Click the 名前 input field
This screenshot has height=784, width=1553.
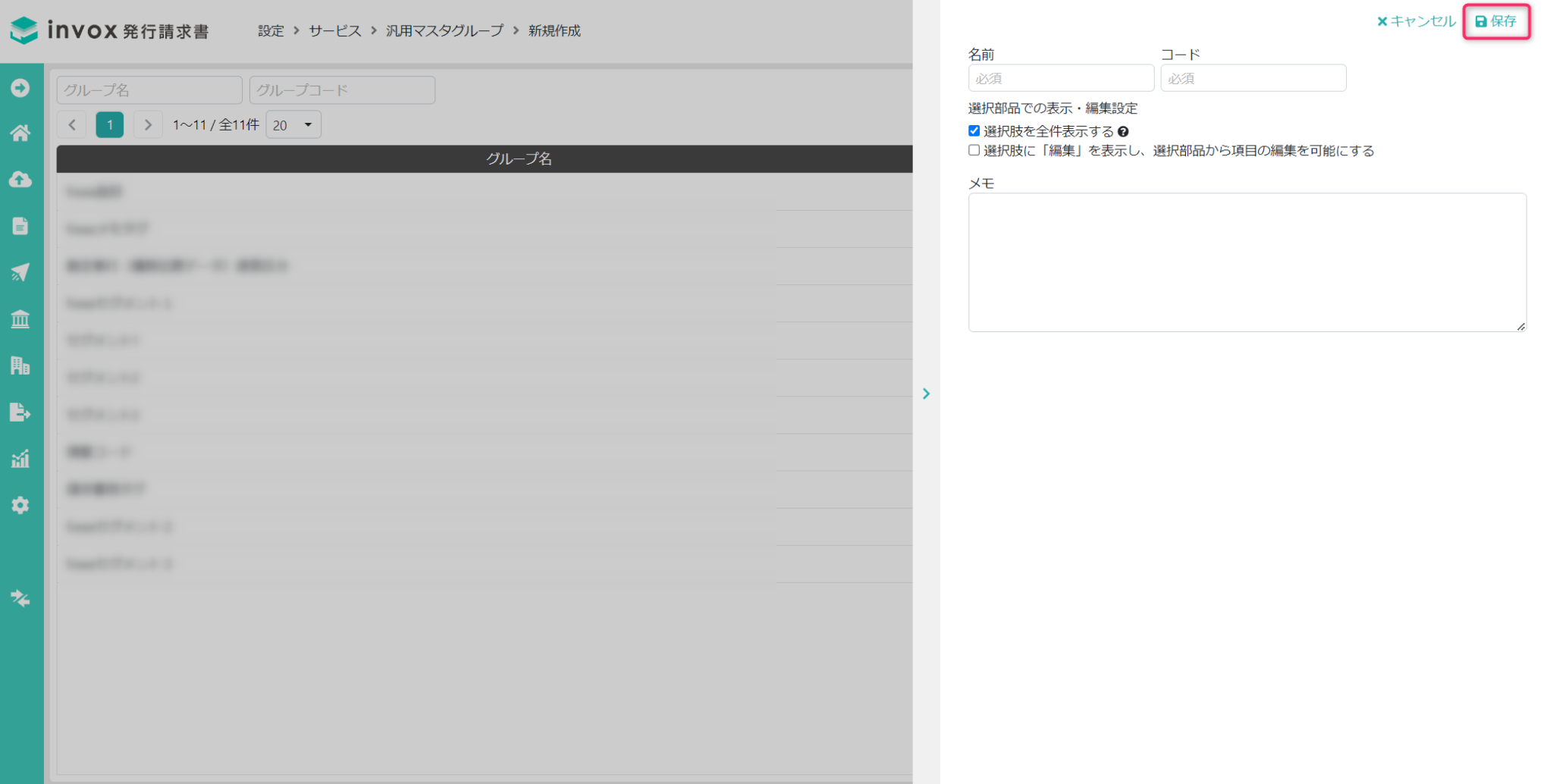point(1060,78)
